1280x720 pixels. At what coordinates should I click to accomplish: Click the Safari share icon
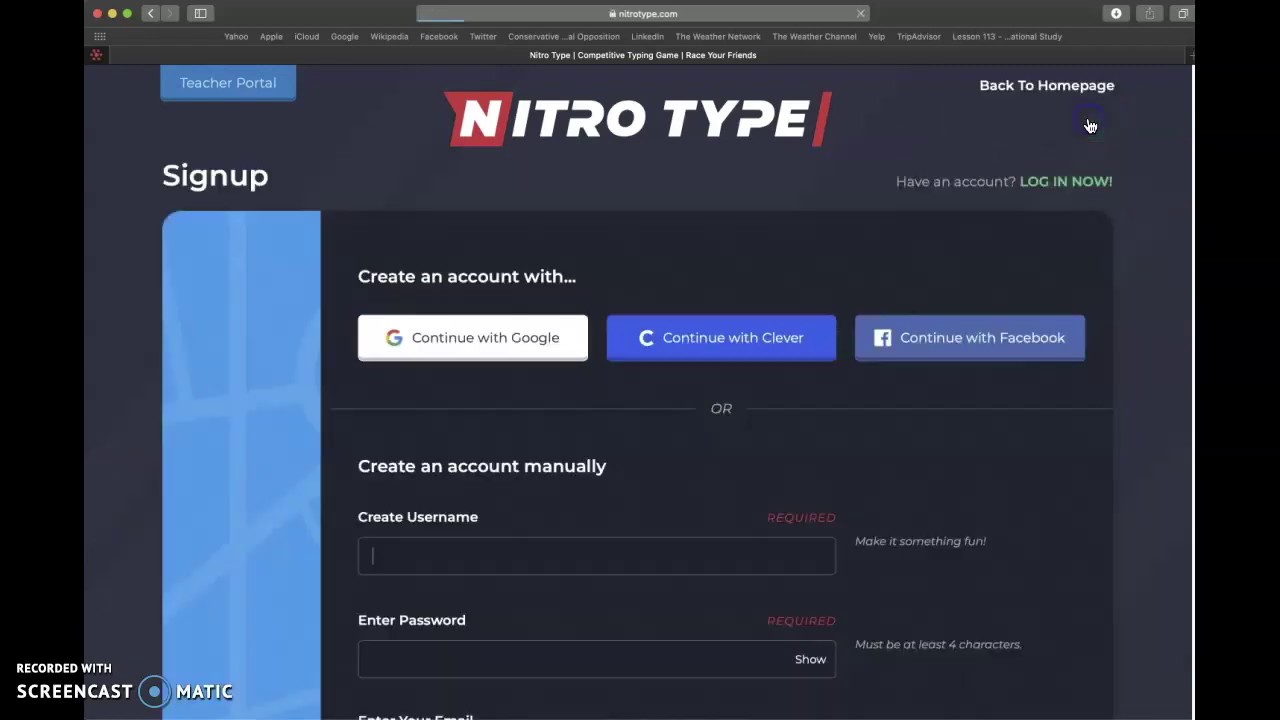(1149, 13)
